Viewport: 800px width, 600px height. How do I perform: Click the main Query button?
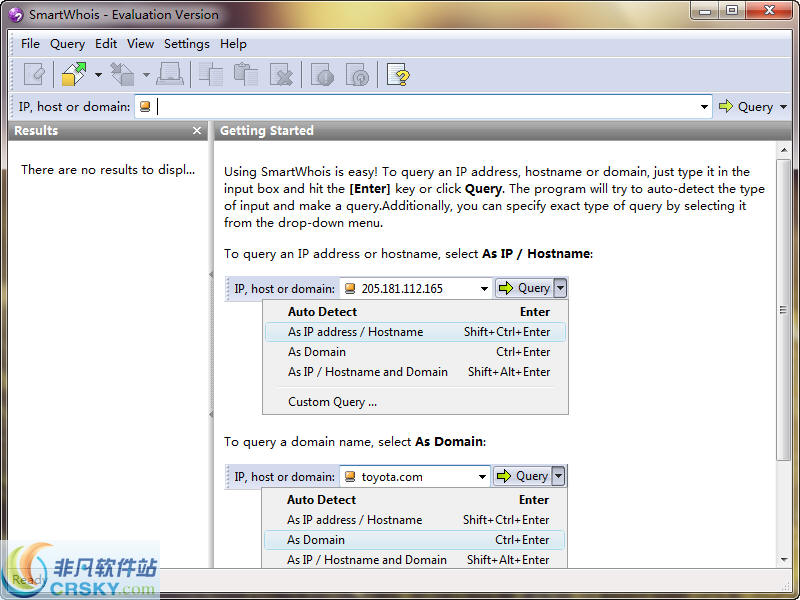coord(746,107)
